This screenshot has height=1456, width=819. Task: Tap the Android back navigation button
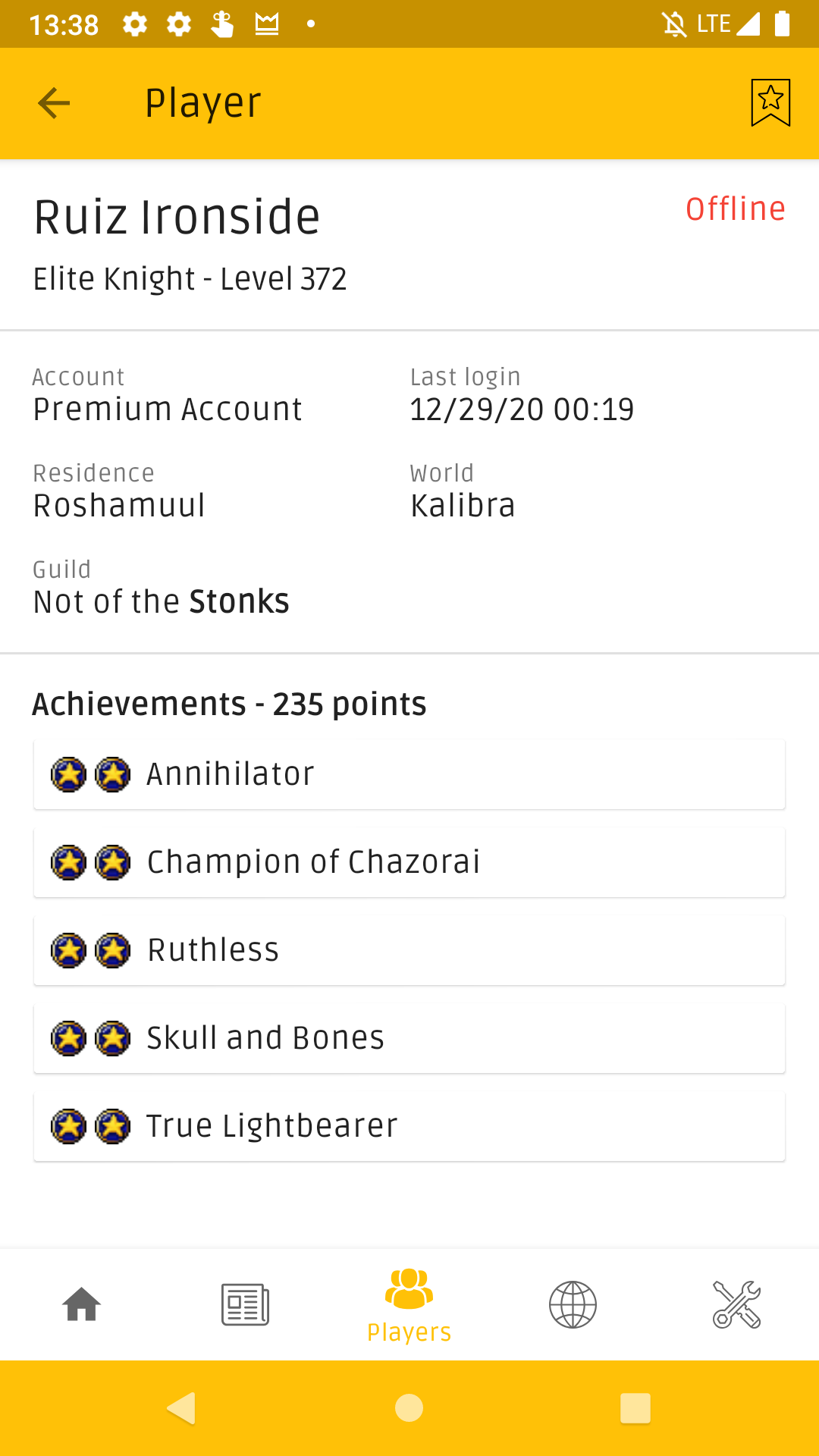tap(182, 1408)
